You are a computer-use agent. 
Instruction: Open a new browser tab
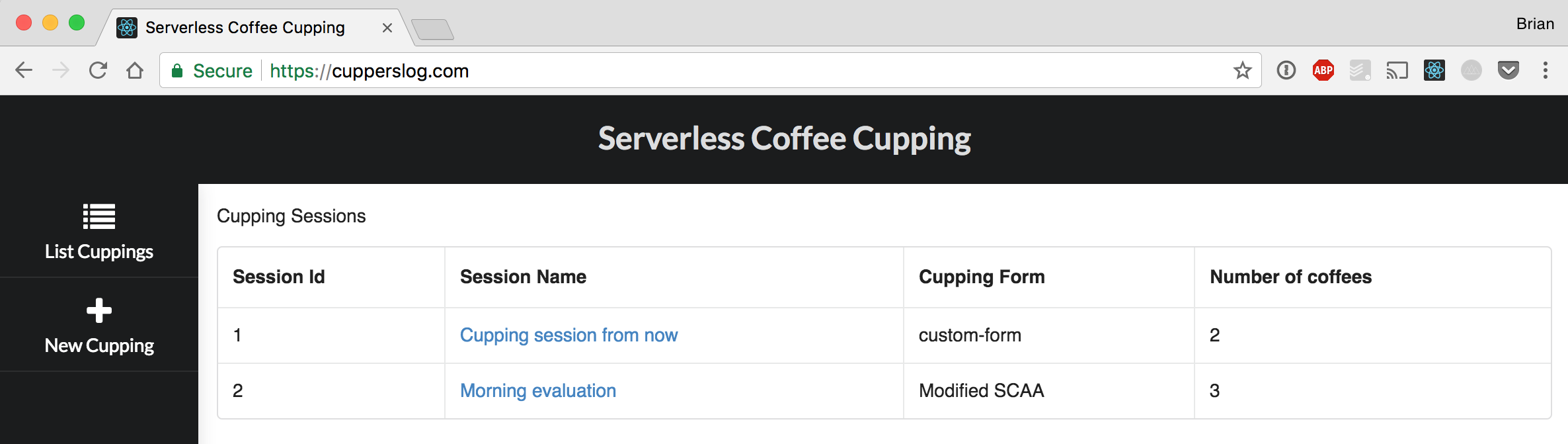432,29
